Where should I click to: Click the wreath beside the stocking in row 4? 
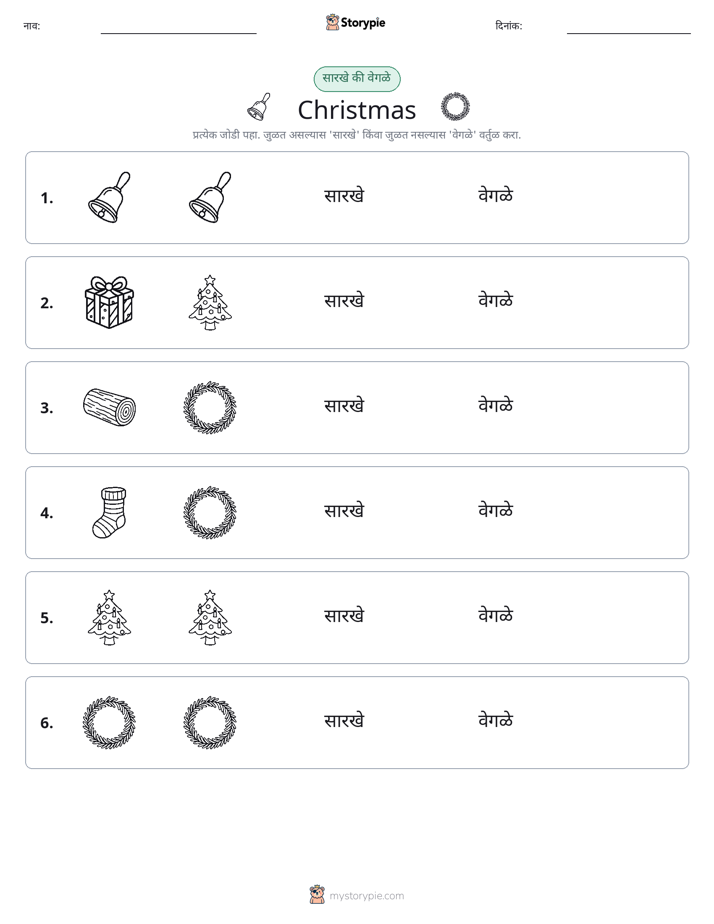point(210,512)
